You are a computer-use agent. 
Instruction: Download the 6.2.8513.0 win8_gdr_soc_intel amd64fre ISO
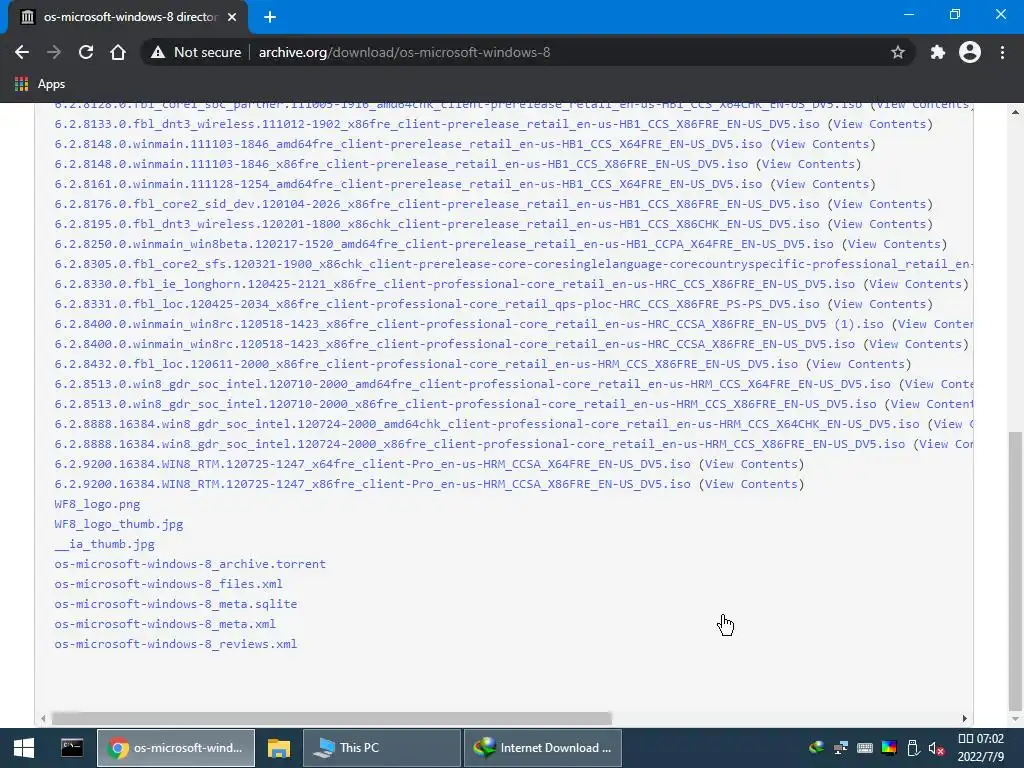click(x=472, y=384)
